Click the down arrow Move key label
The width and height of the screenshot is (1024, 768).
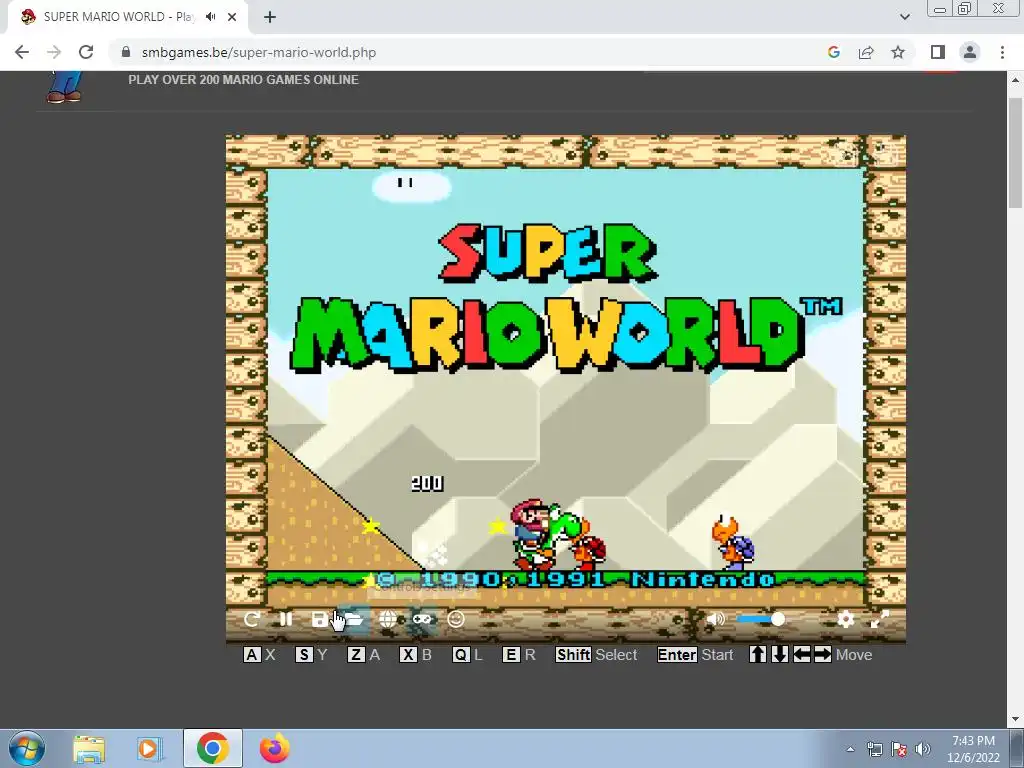coord(779,654)
